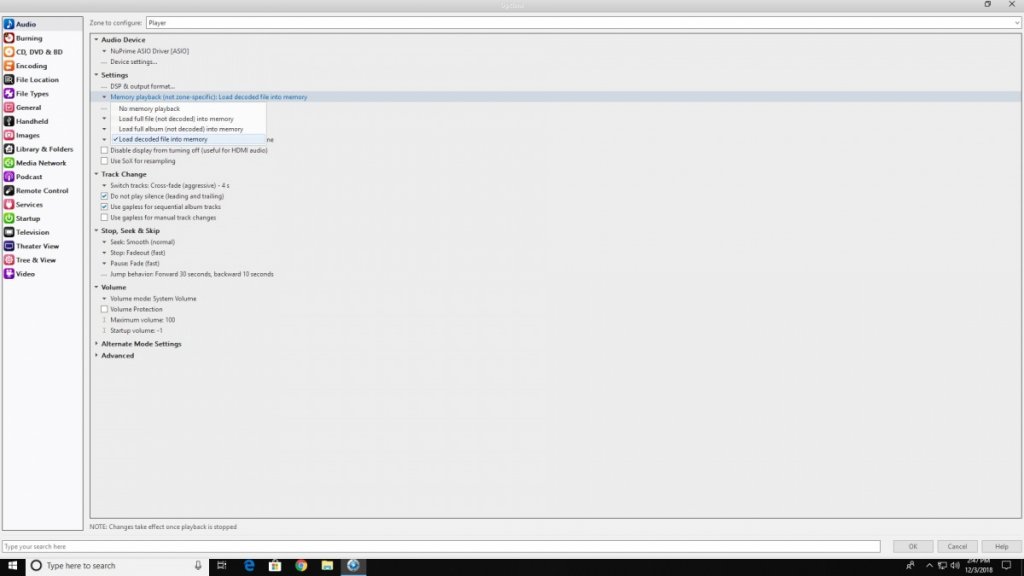Open the Windows Start menu
This screenshot has width=1024, height=576.
tap(12, 566)
